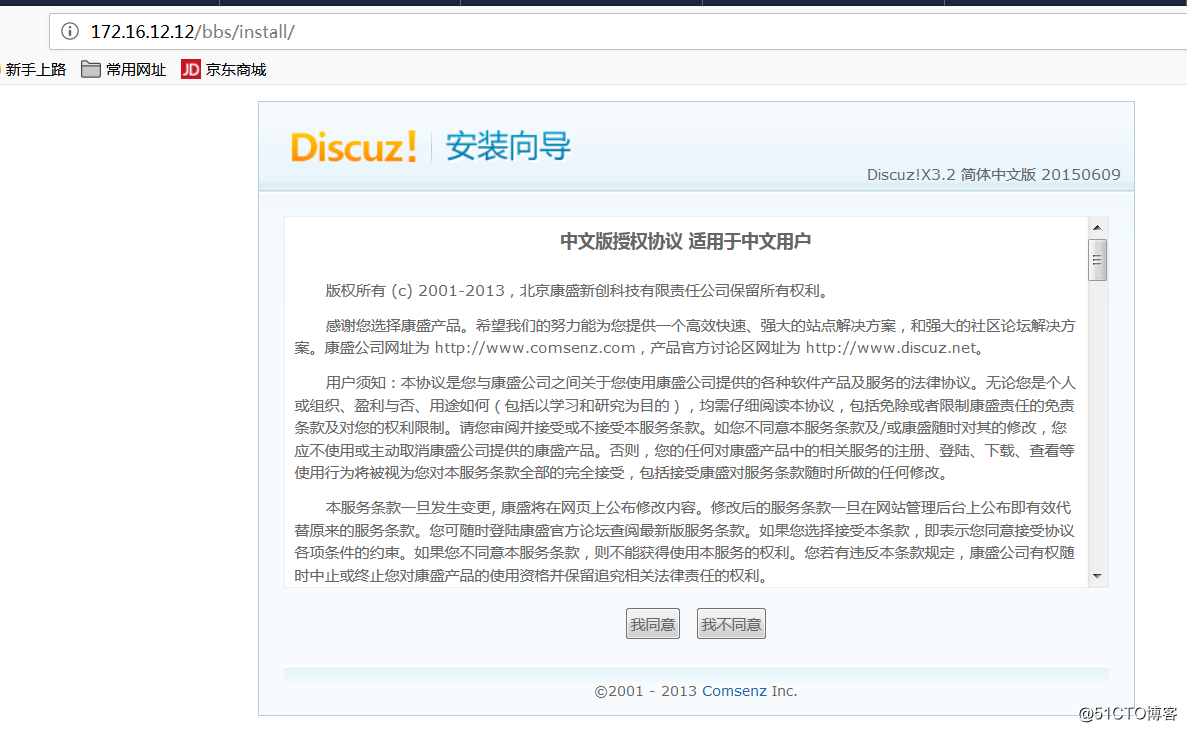
Task: Click the Discuz! logo
Action: [354, 146]
